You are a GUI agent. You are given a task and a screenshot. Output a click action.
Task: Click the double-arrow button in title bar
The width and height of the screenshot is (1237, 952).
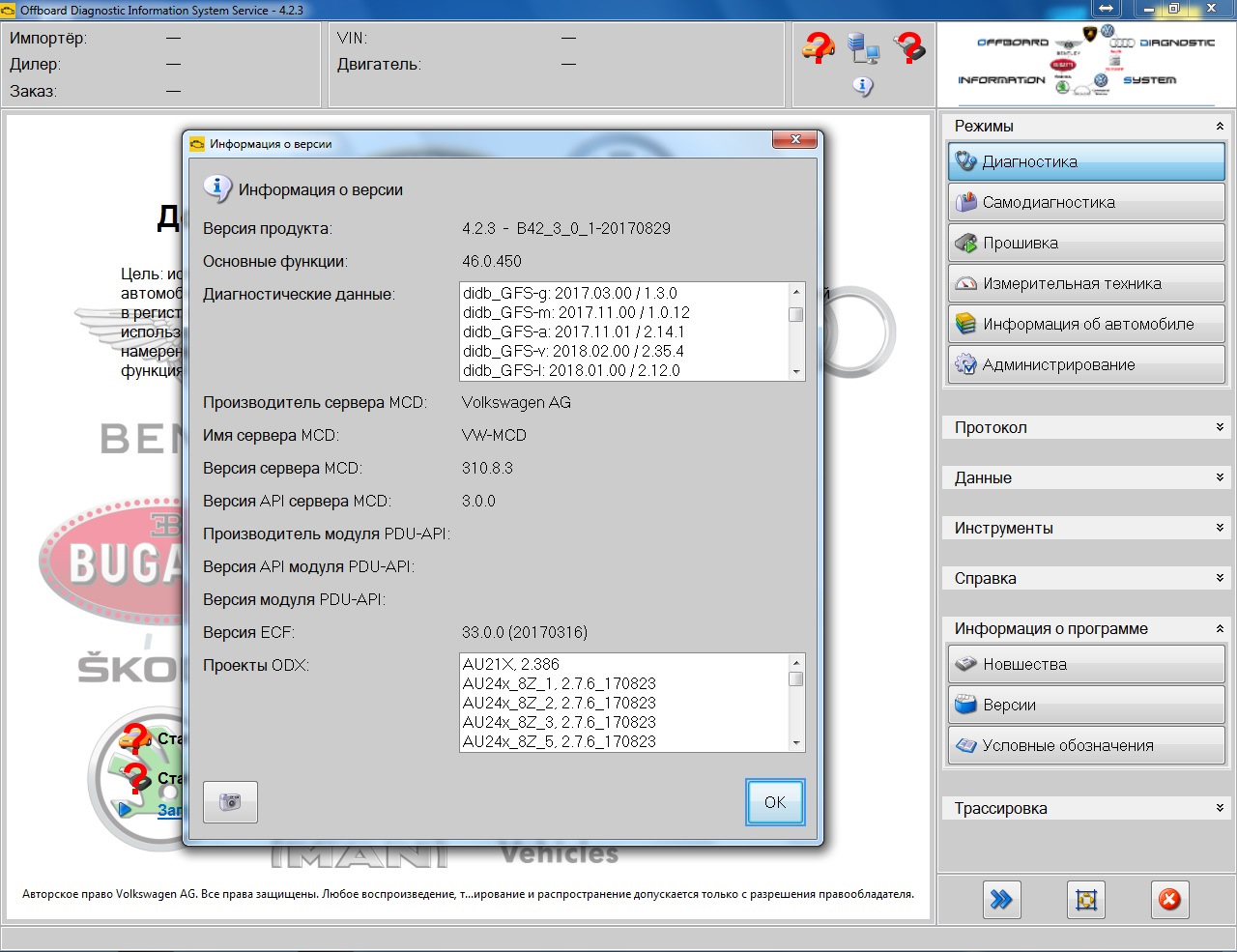pos(1106,9)
